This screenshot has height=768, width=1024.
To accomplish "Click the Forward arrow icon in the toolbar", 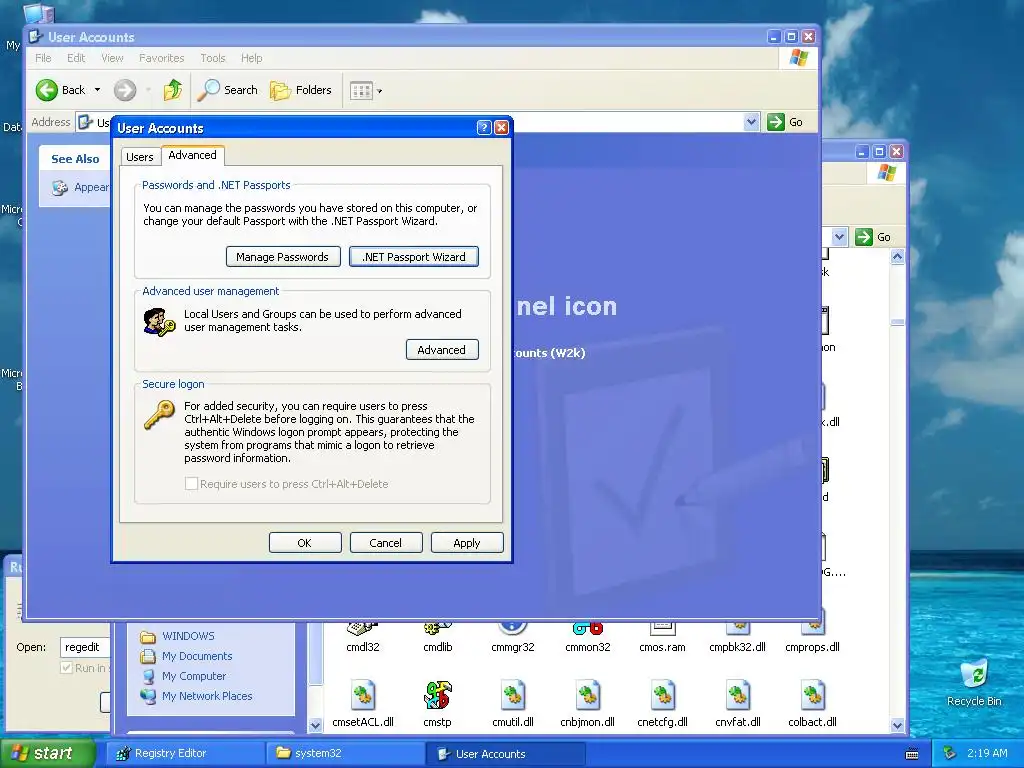I will pyautogui.click(x=125, y=90).
